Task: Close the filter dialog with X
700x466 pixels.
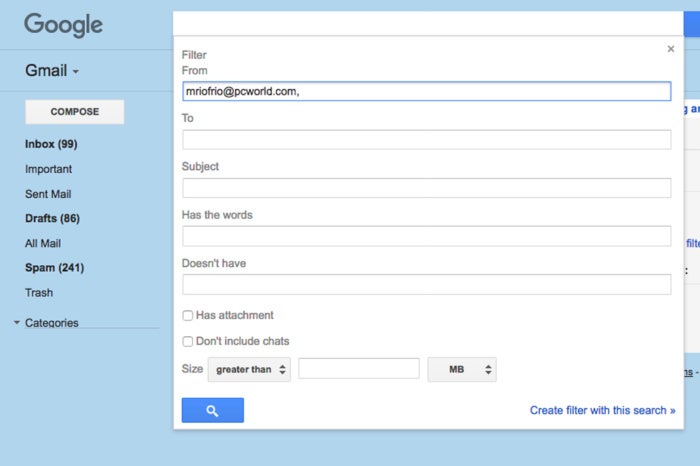Action: tap(671, 49)
